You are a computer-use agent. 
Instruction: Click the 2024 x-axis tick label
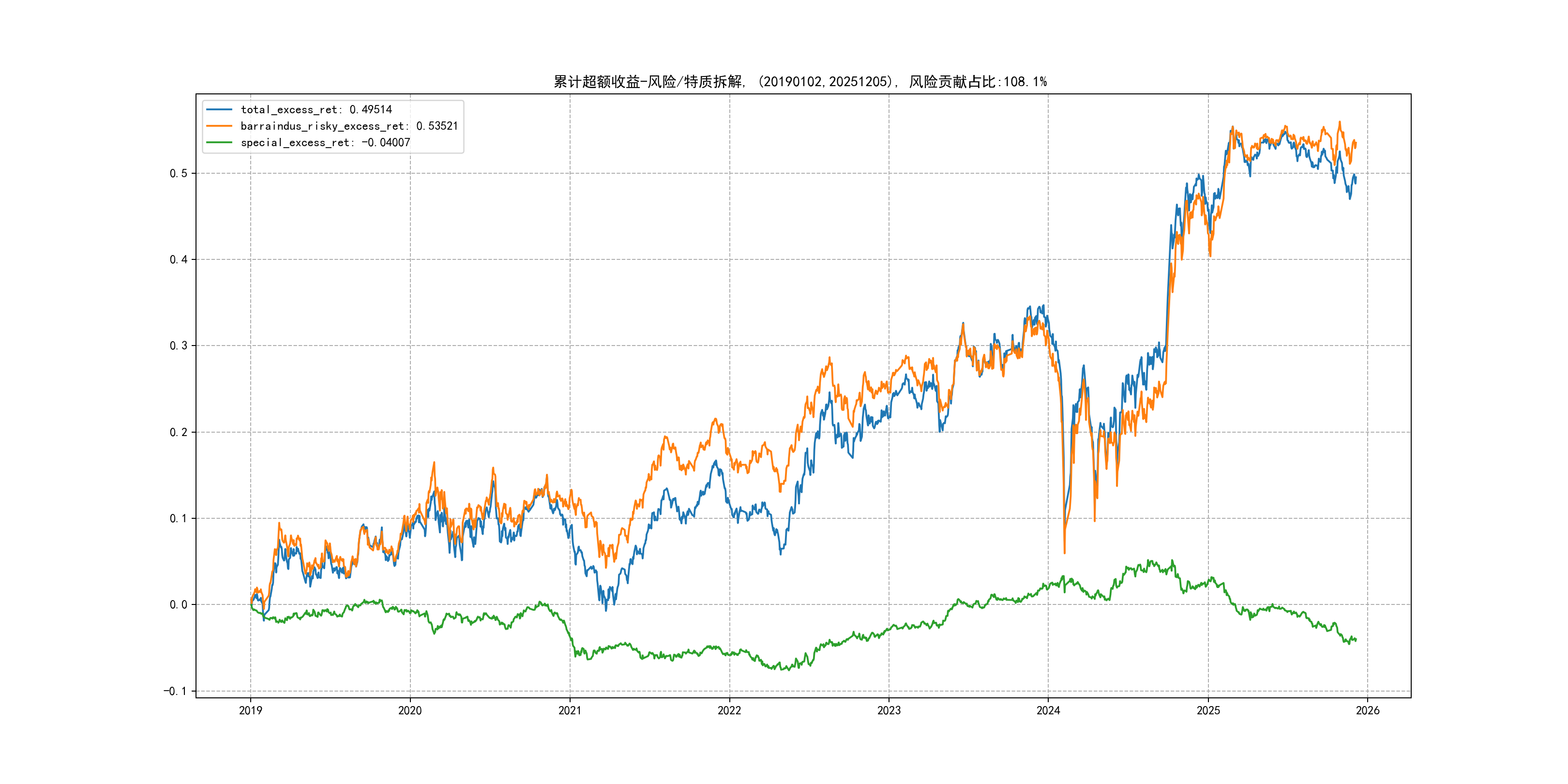click(x=1048, y=710)
